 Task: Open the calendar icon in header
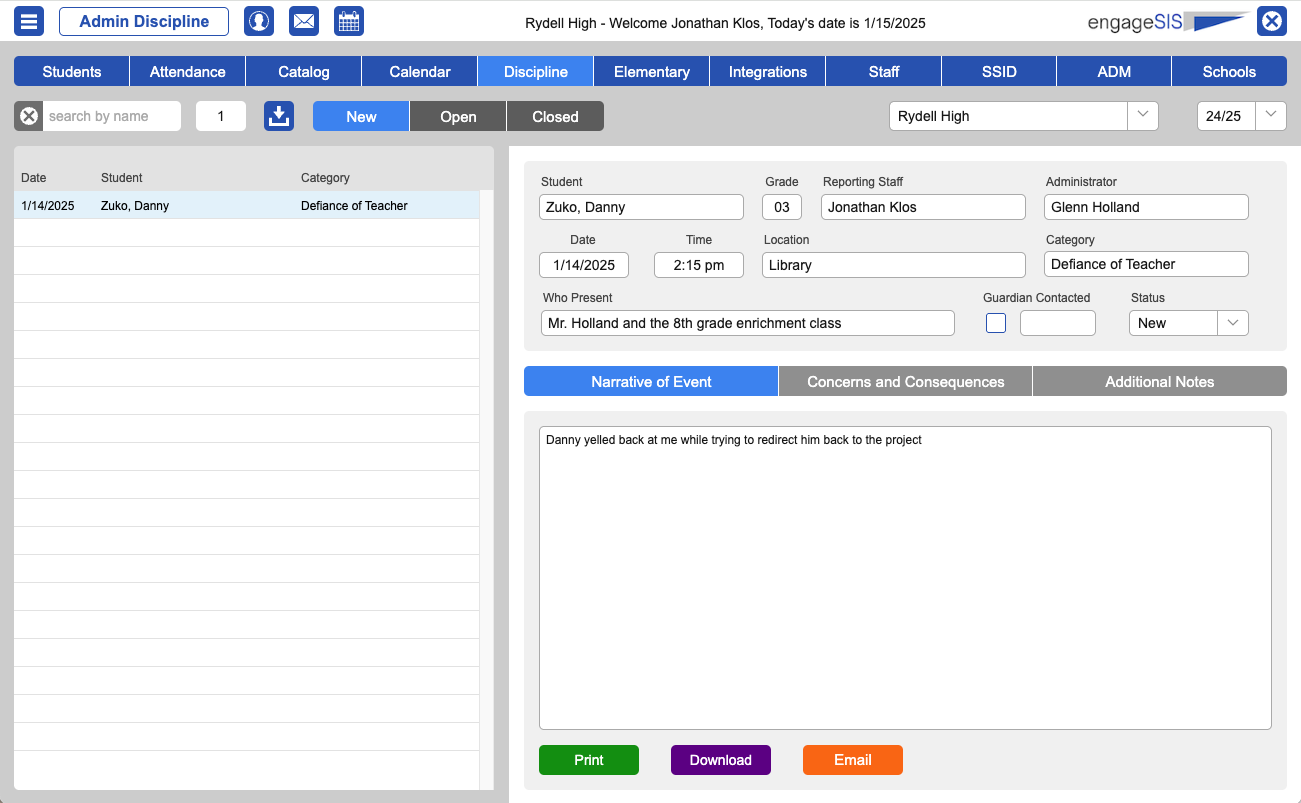click(x=349, y=21)
